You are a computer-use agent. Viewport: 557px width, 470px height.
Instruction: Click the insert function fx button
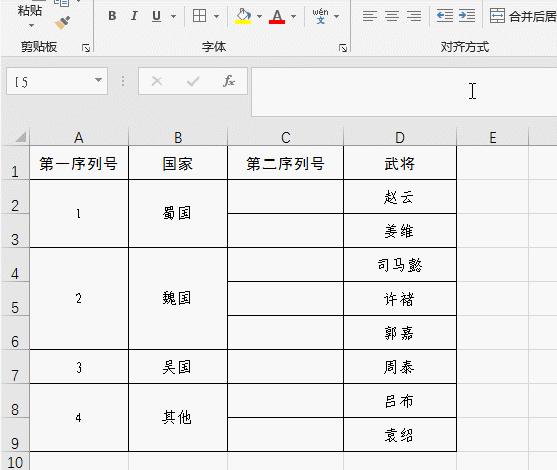pyautogui.click(x=229, y=81)
